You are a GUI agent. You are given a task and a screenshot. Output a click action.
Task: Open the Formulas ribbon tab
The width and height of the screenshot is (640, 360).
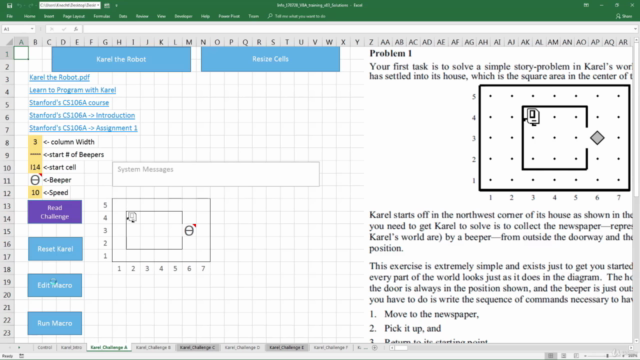pyautogui.click(x=102, y=16)
